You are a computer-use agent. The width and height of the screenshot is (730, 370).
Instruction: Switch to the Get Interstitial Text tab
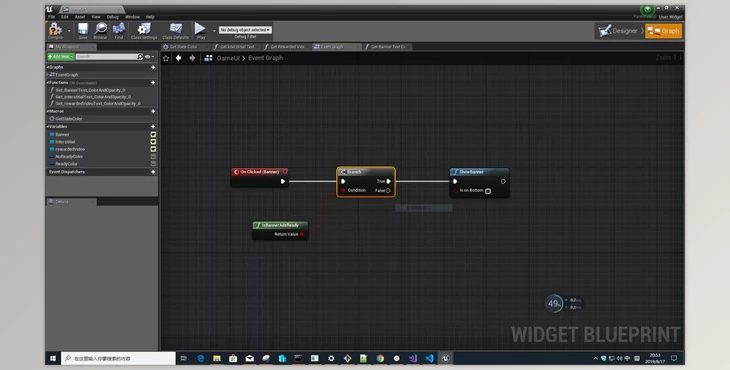(236, 47)
